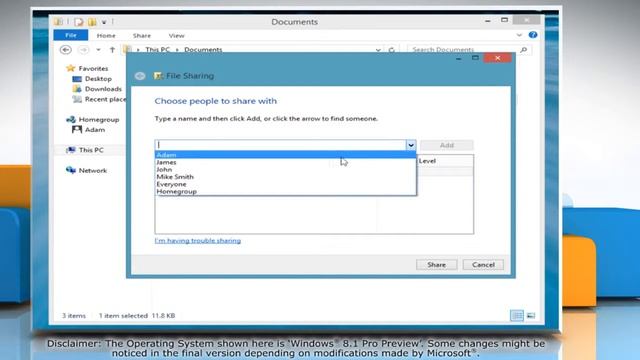Open Network in navigation pane

click(92, 170)
